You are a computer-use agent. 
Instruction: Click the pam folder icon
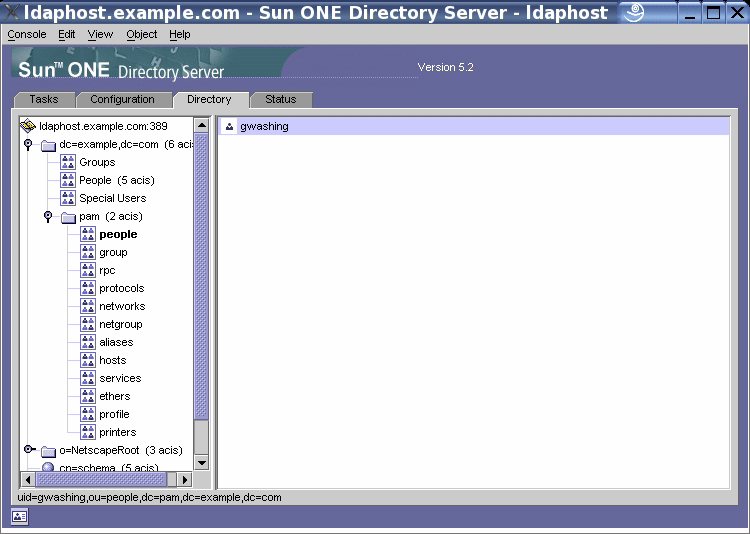pos(68,217)
